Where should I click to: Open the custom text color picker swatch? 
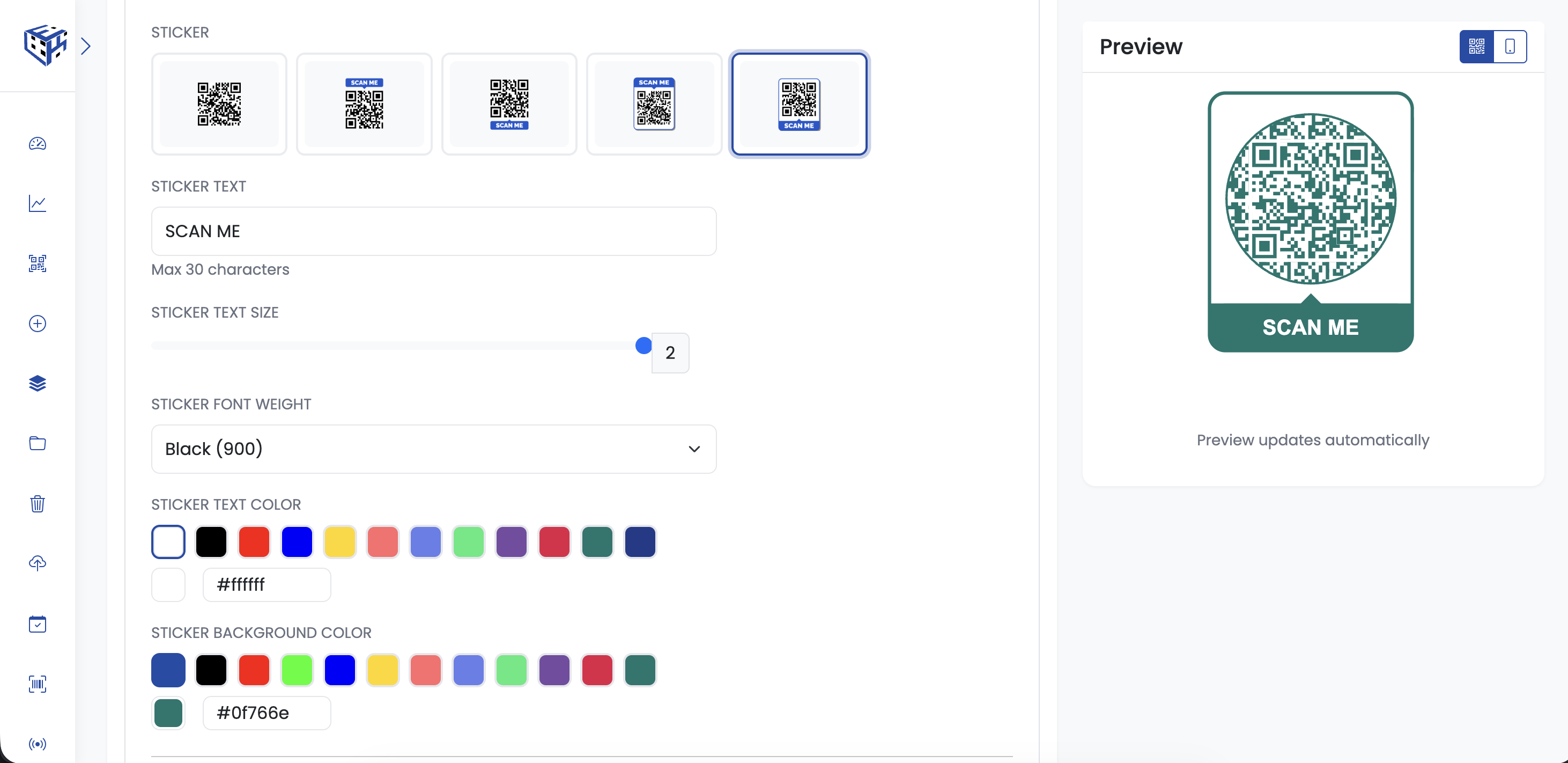168,585
